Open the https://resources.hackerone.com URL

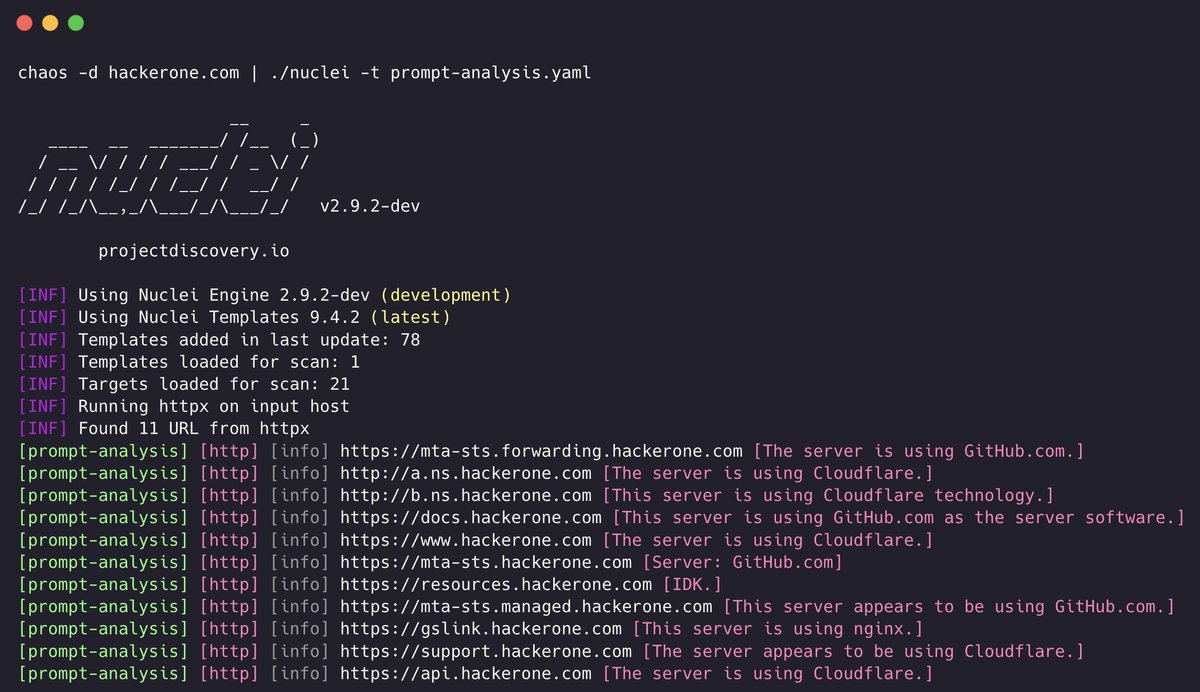pos(496,584)
